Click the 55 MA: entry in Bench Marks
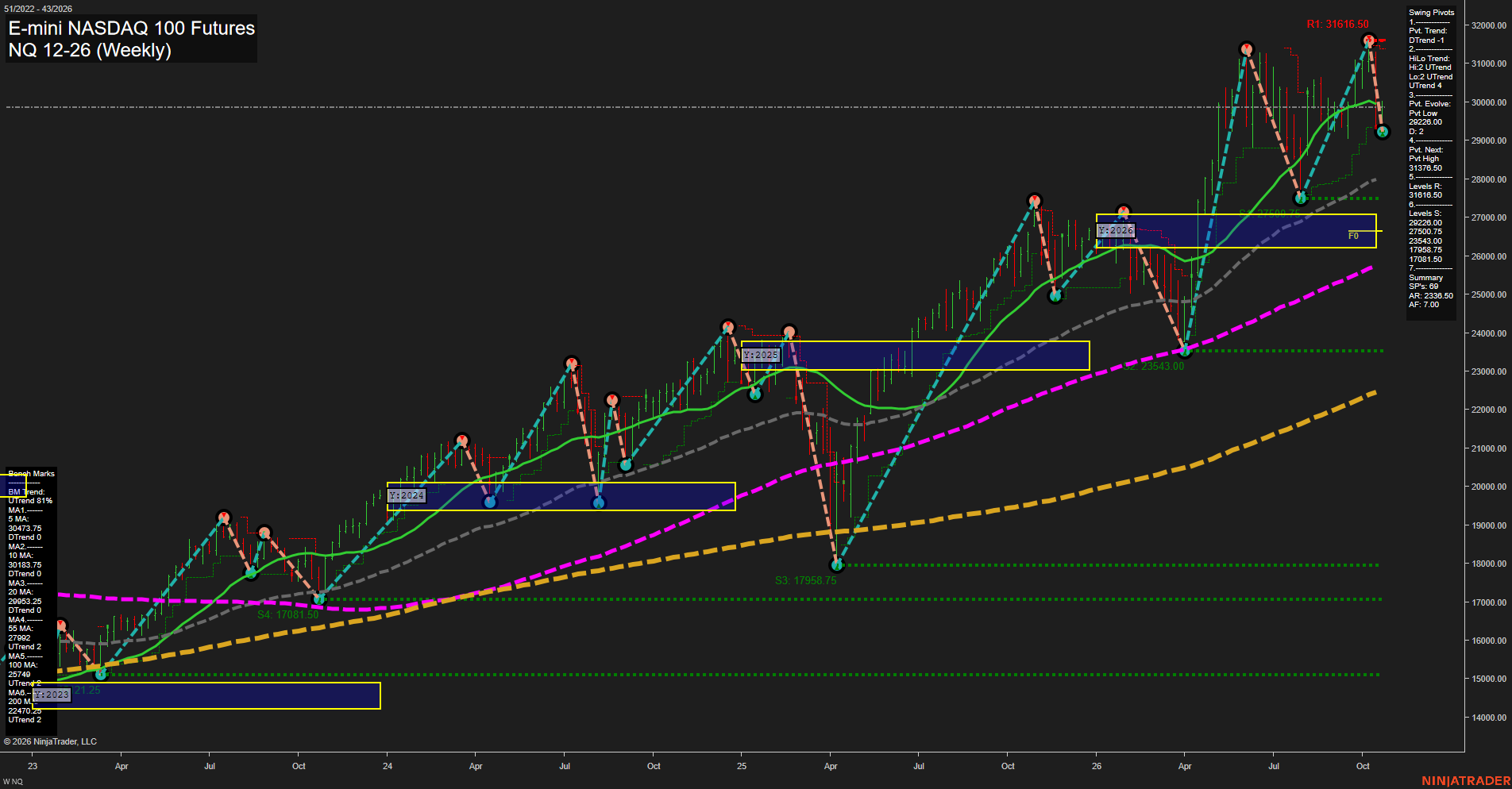 point(21,629)
